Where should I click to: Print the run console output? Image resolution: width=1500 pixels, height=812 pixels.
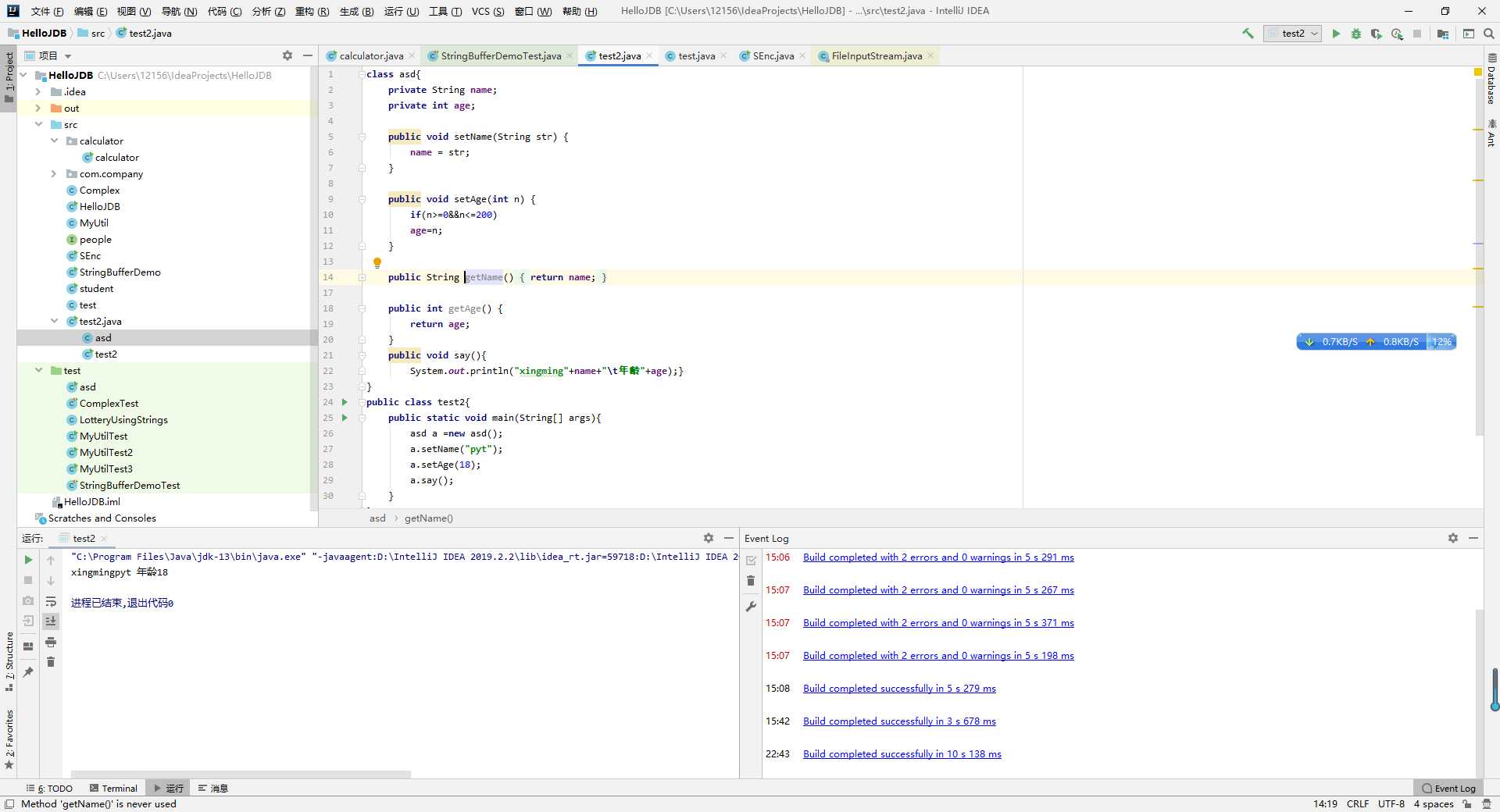click(51, 642)
